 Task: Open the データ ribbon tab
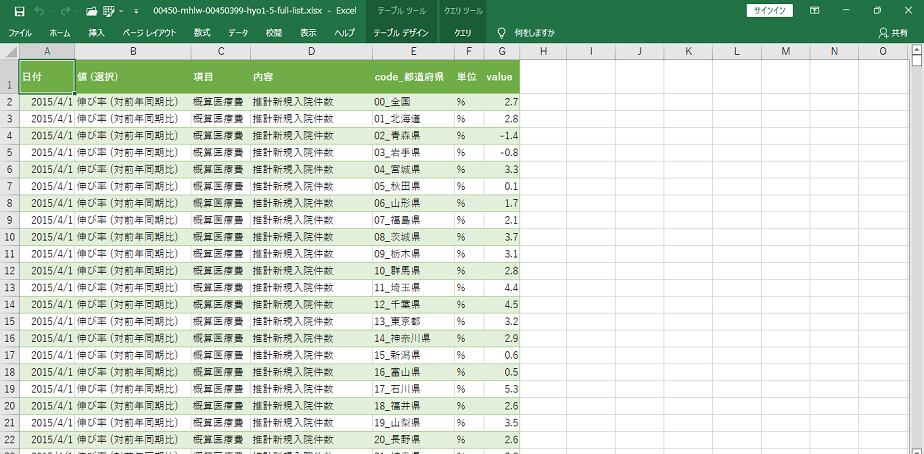238,33
